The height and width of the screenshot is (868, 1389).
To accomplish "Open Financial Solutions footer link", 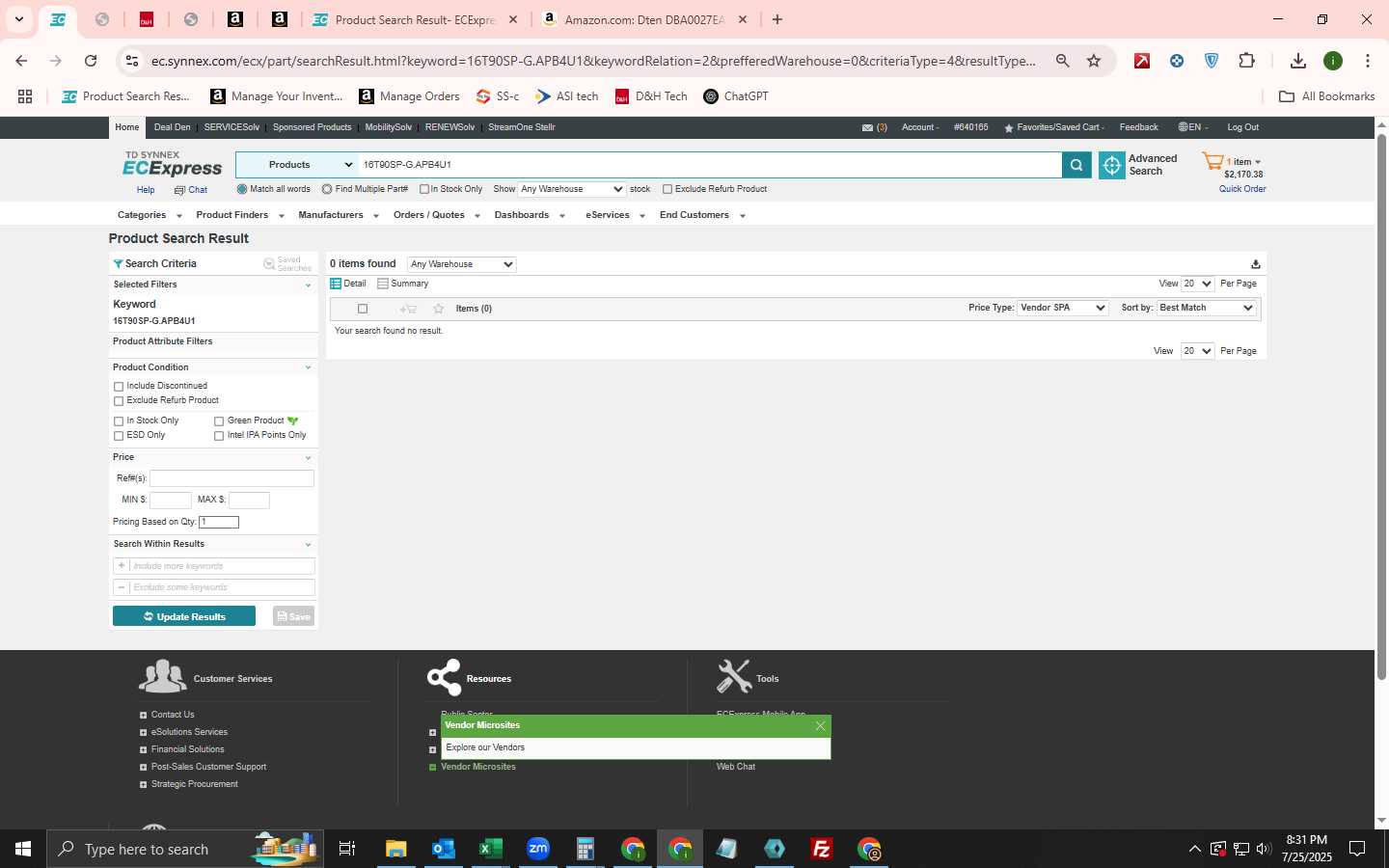I will click(187, 749).
